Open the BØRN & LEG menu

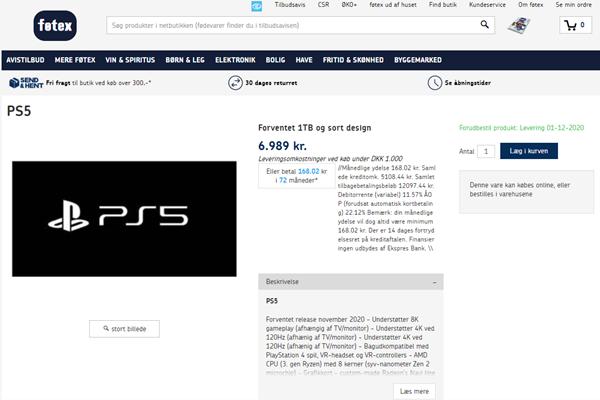click(x=185, y=60)
